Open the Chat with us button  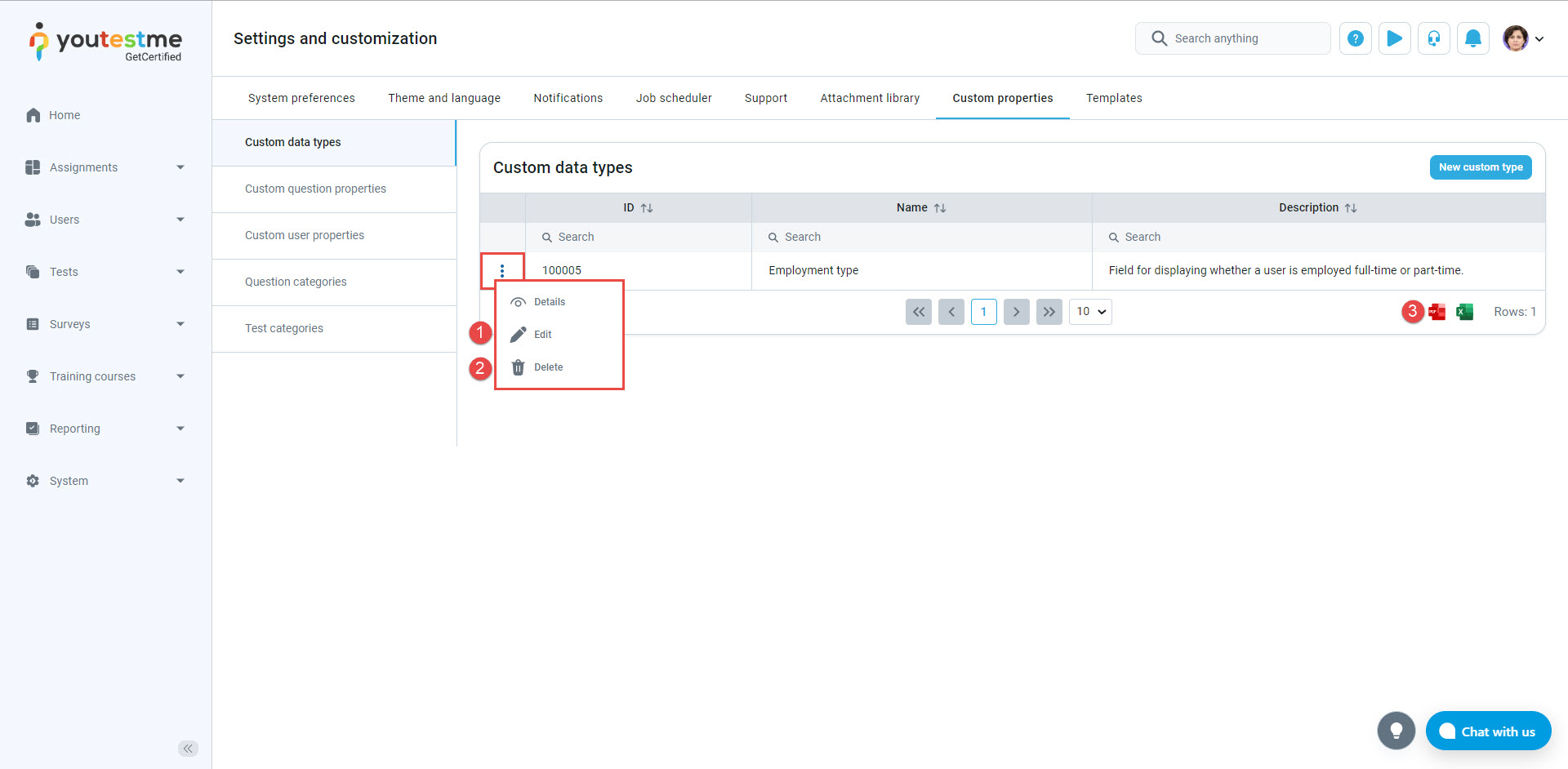click(x=1487, y=731)
